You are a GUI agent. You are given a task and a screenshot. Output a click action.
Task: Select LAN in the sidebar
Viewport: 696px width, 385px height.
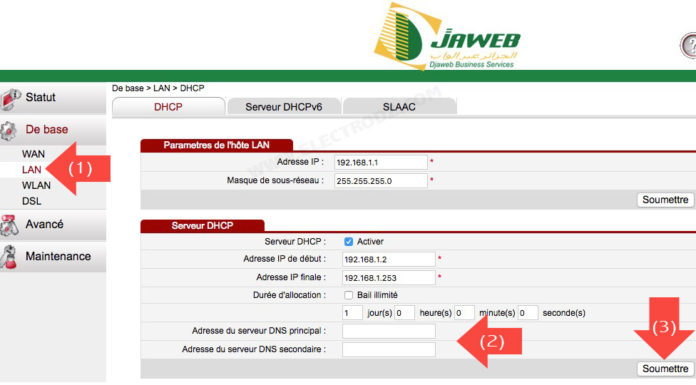[32, 170]
